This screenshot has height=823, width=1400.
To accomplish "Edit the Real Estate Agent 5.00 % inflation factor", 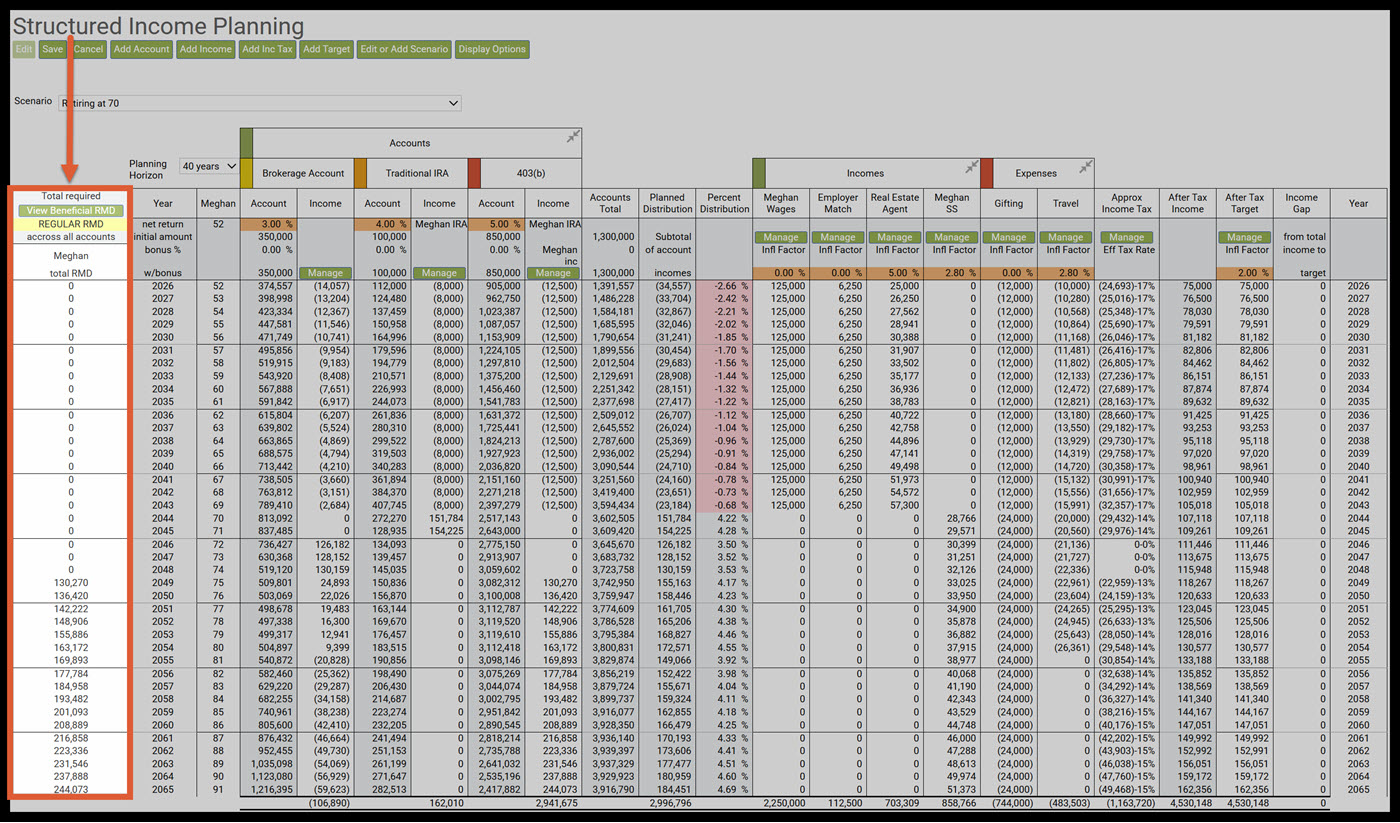I will pos(895,273).
